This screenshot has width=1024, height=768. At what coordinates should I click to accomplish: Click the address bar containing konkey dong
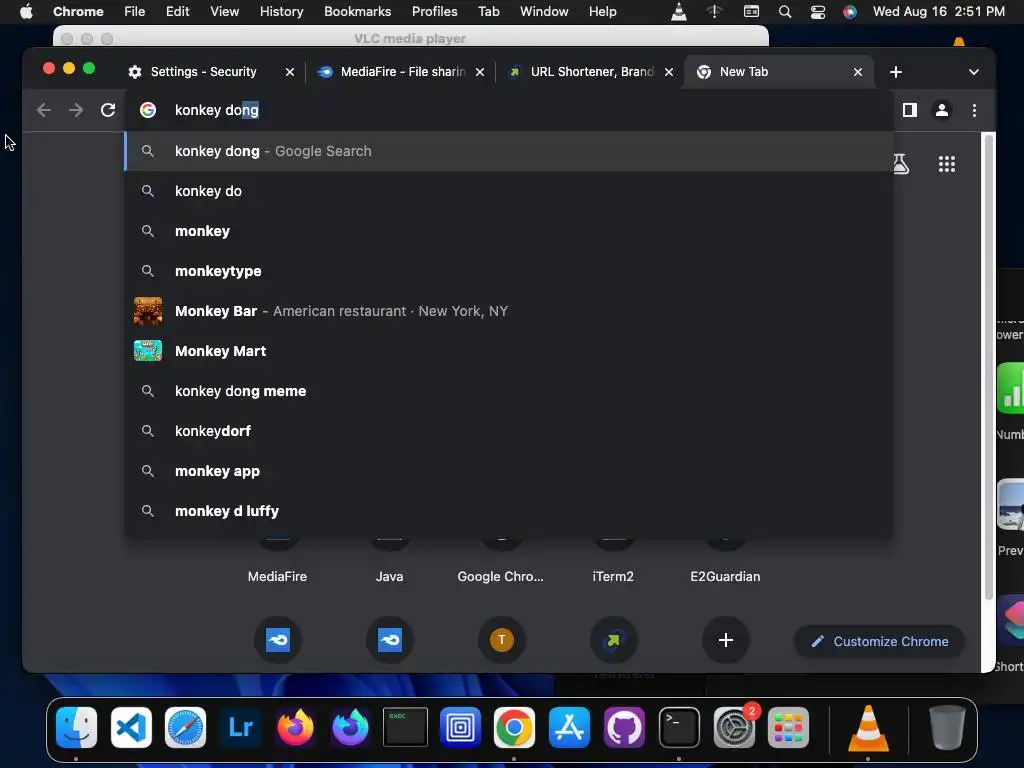(509, 110)
